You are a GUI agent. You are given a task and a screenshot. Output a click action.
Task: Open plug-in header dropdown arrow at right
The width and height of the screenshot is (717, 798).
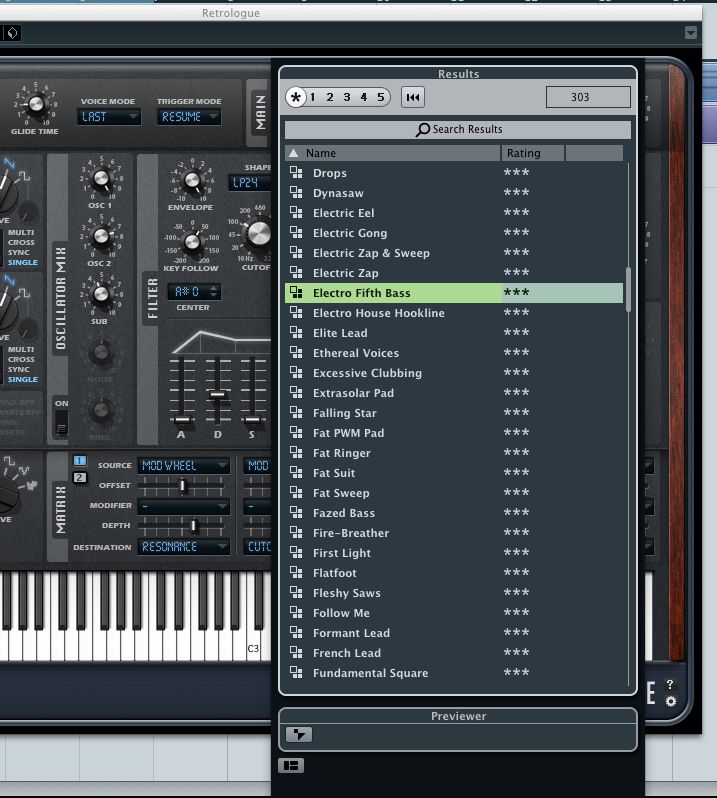(691, 33)
